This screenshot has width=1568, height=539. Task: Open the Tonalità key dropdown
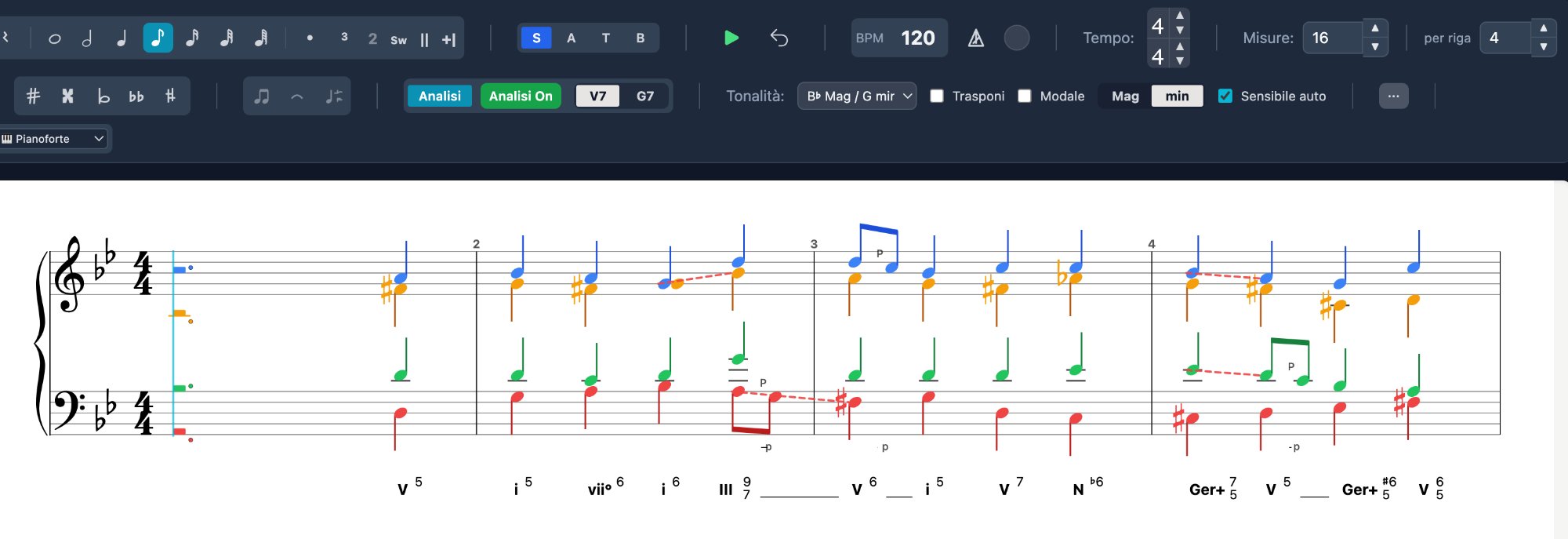(857, 96)
